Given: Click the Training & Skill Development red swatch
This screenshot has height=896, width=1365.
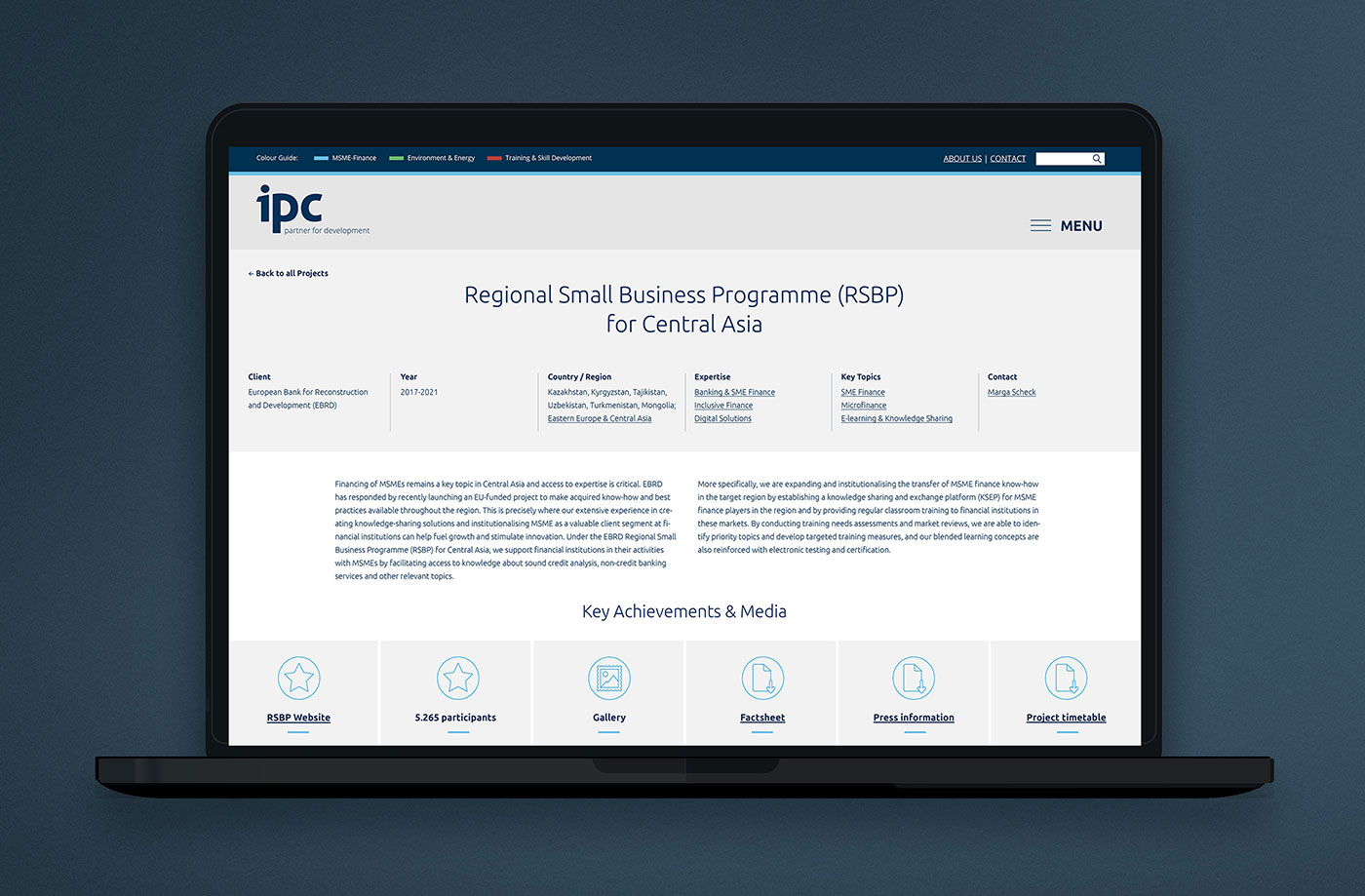Looking at the screenshot, I should click(x=494, y=158).
